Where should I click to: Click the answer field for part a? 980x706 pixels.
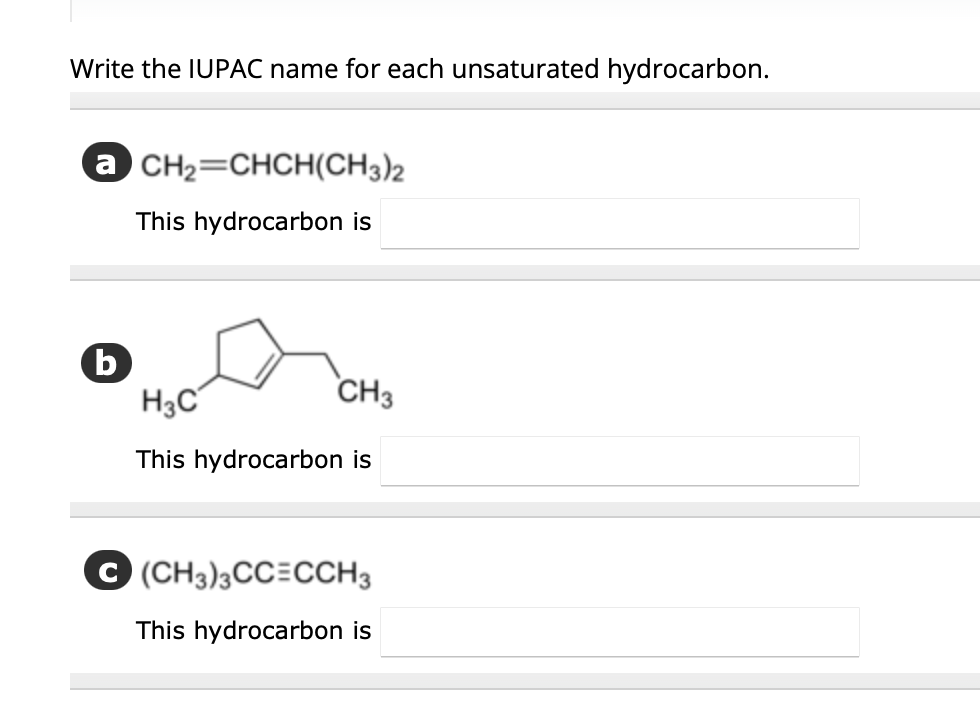tap(620, 223)
